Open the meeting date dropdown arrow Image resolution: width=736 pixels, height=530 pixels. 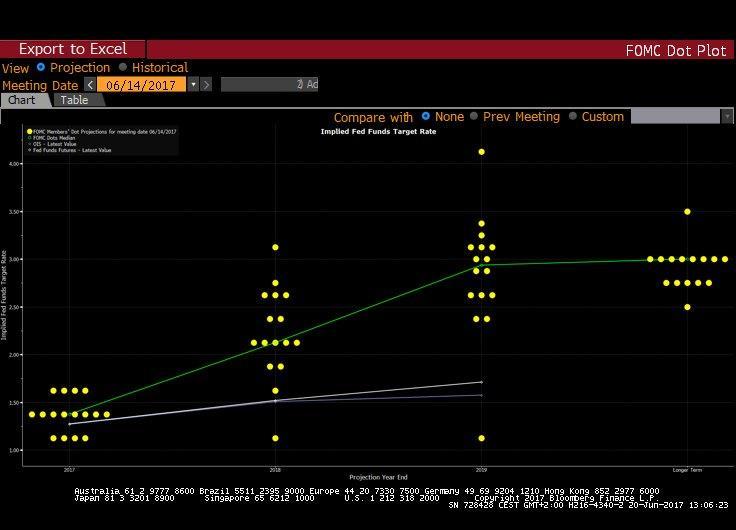[193, 84]
